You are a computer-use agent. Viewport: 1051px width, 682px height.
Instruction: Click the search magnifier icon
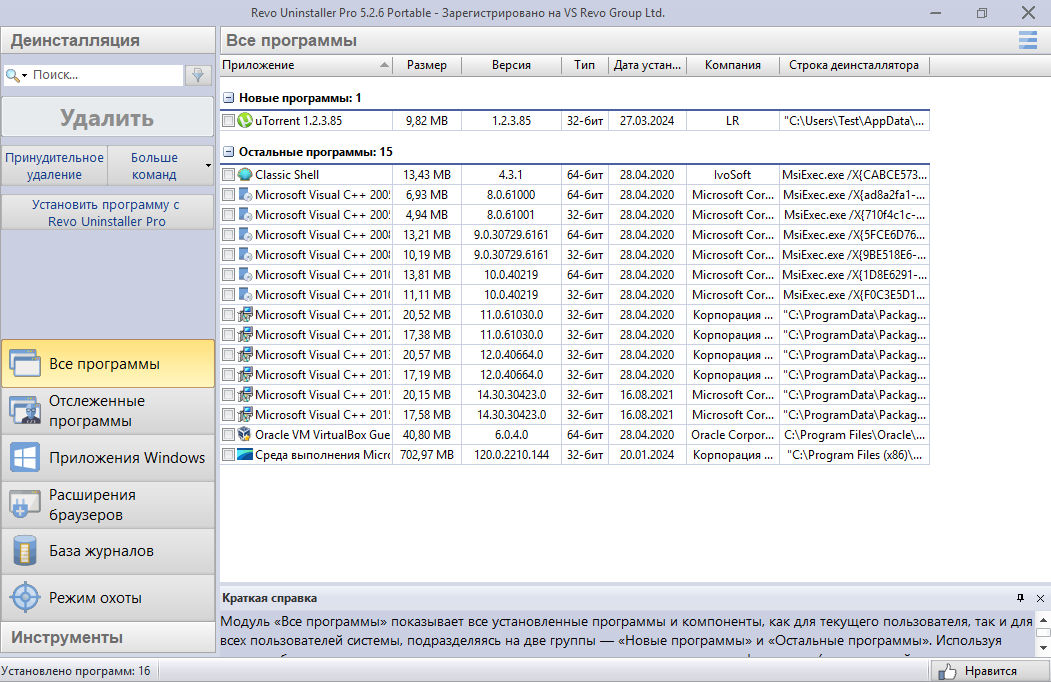point(11,75)
